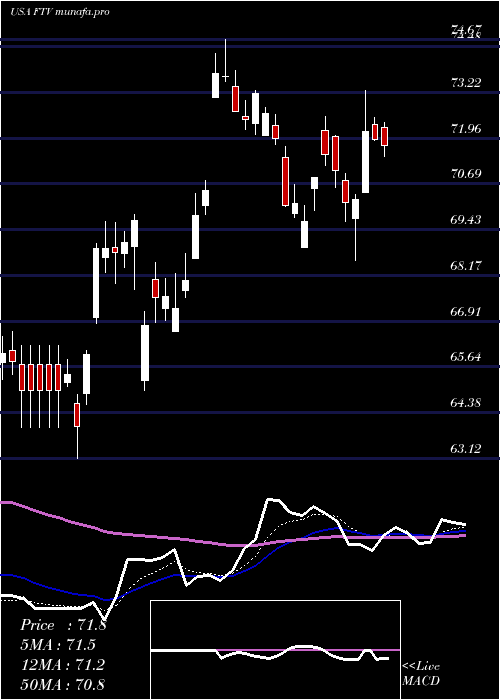Click the 'Price : 71.8' readout
Viewport: 500px width, 700px height.
pyautogui.click(x=63, y=625)
